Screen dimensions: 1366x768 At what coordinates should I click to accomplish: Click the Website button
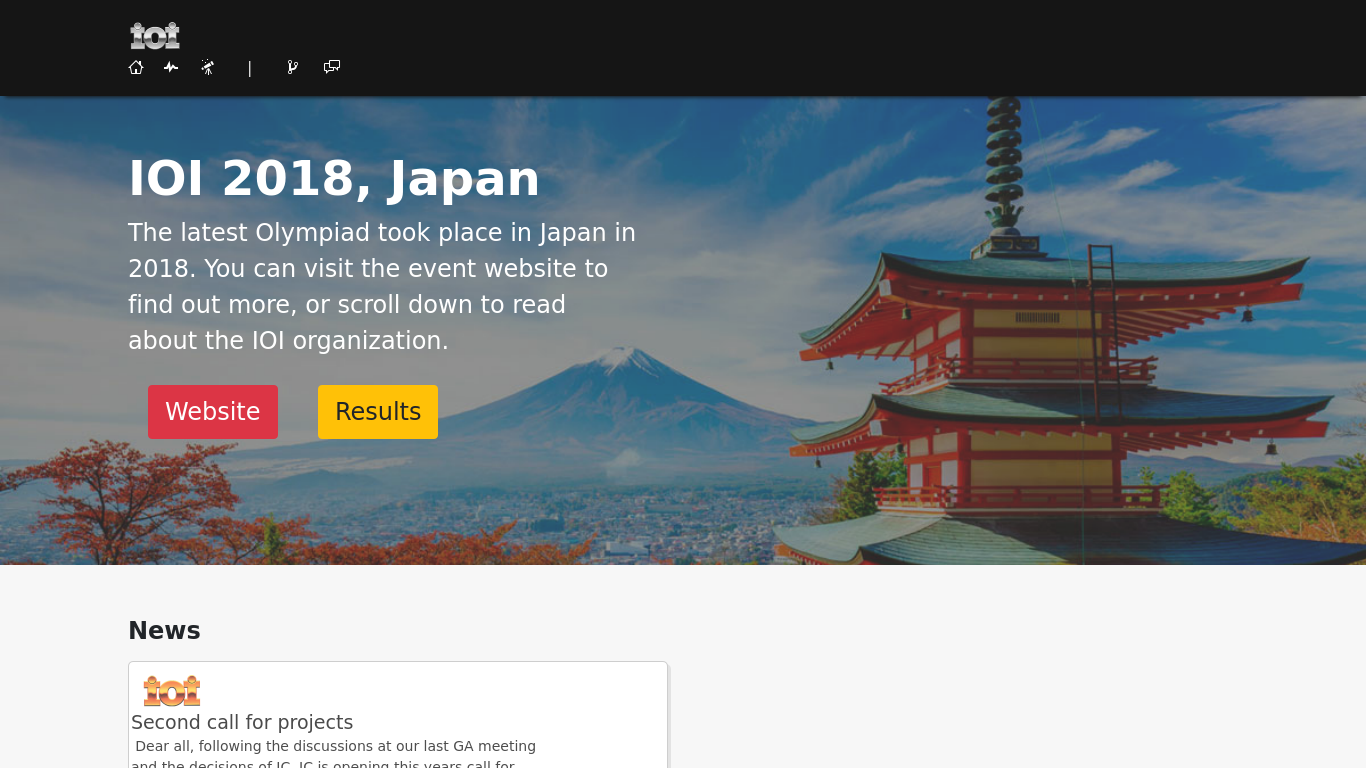point(212,412)
